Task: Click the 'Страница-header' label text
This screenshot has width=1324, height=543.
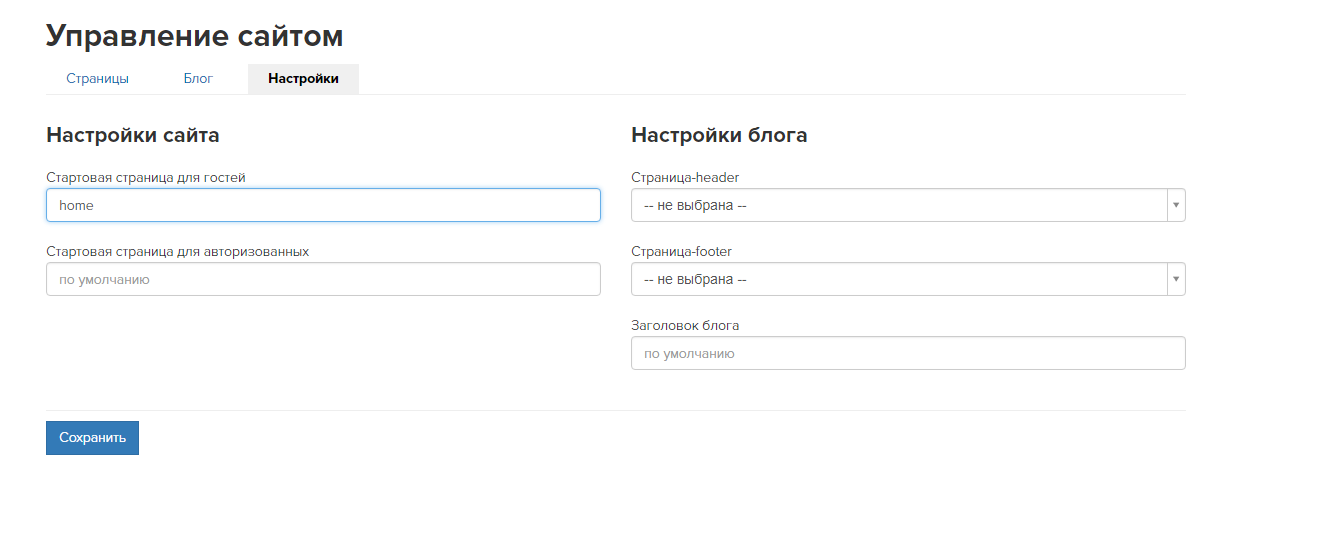Action: pos(685,177)
